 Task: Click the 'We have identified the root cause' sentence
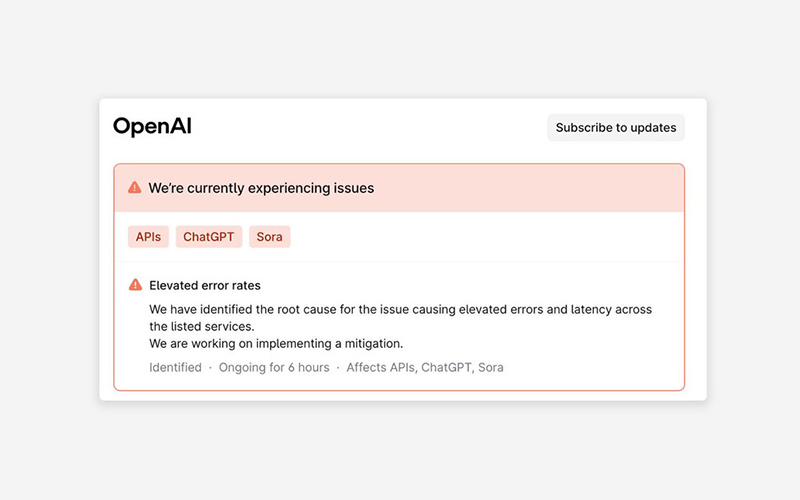coord(401,317)
